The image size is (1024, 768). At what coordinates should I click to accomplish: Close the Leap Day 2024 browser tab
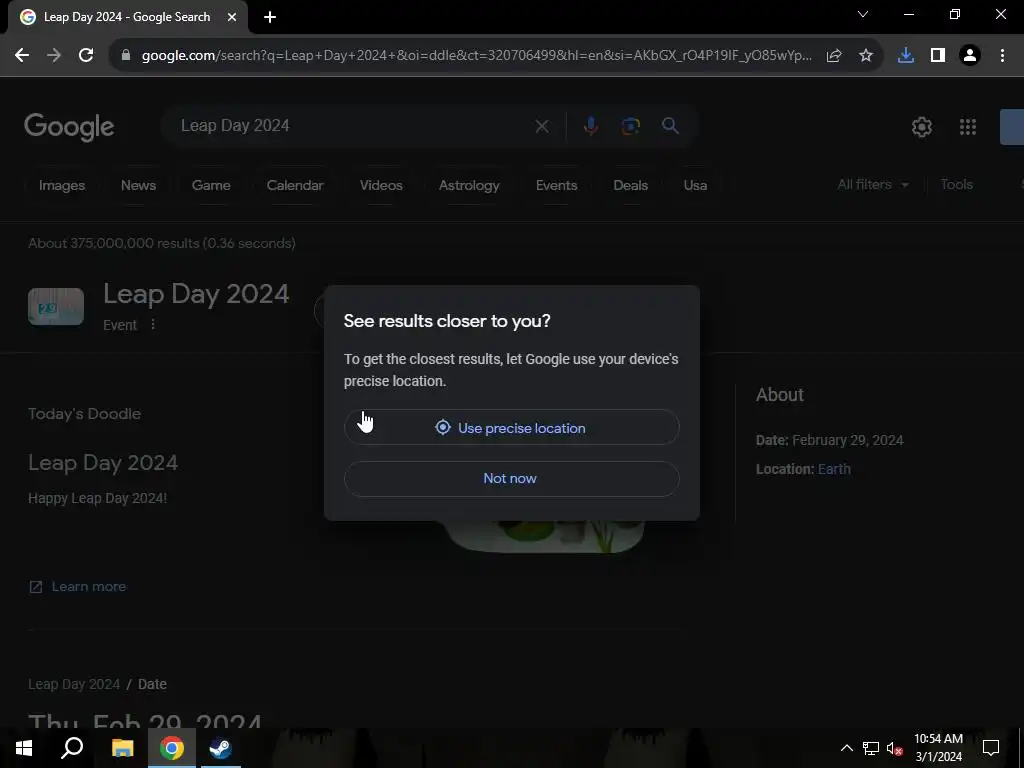(x=232, y=17)
